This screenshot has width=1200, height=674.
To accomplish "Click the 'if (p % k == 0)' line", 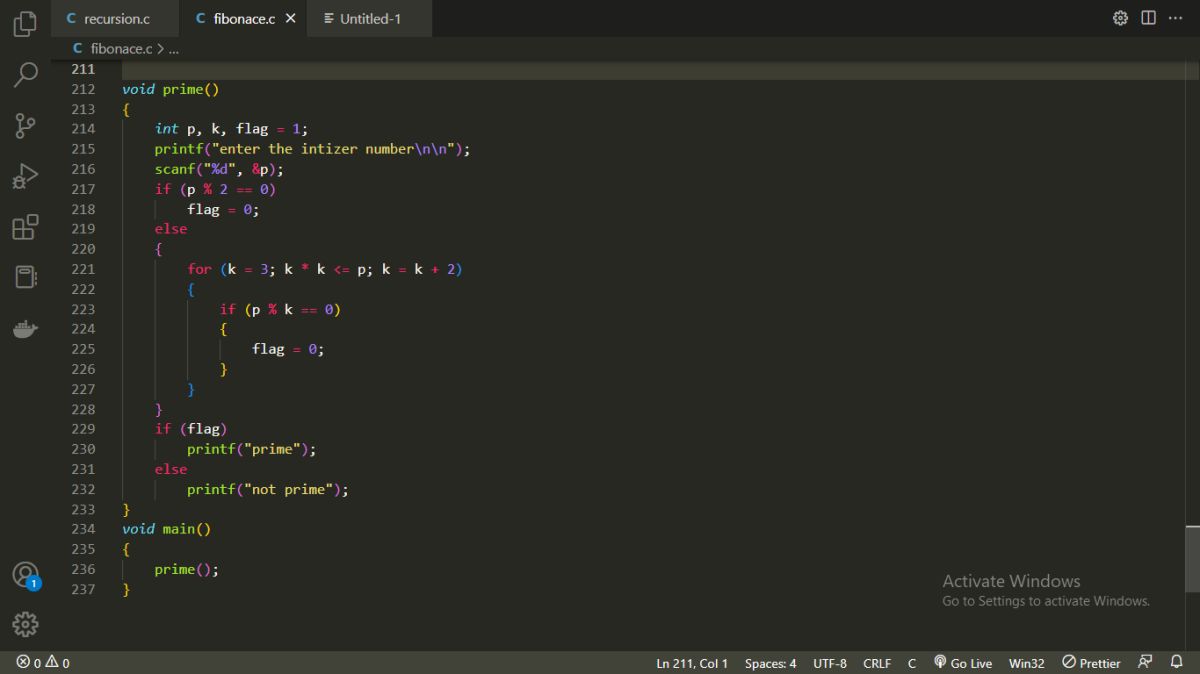I will tap(280, 309).
